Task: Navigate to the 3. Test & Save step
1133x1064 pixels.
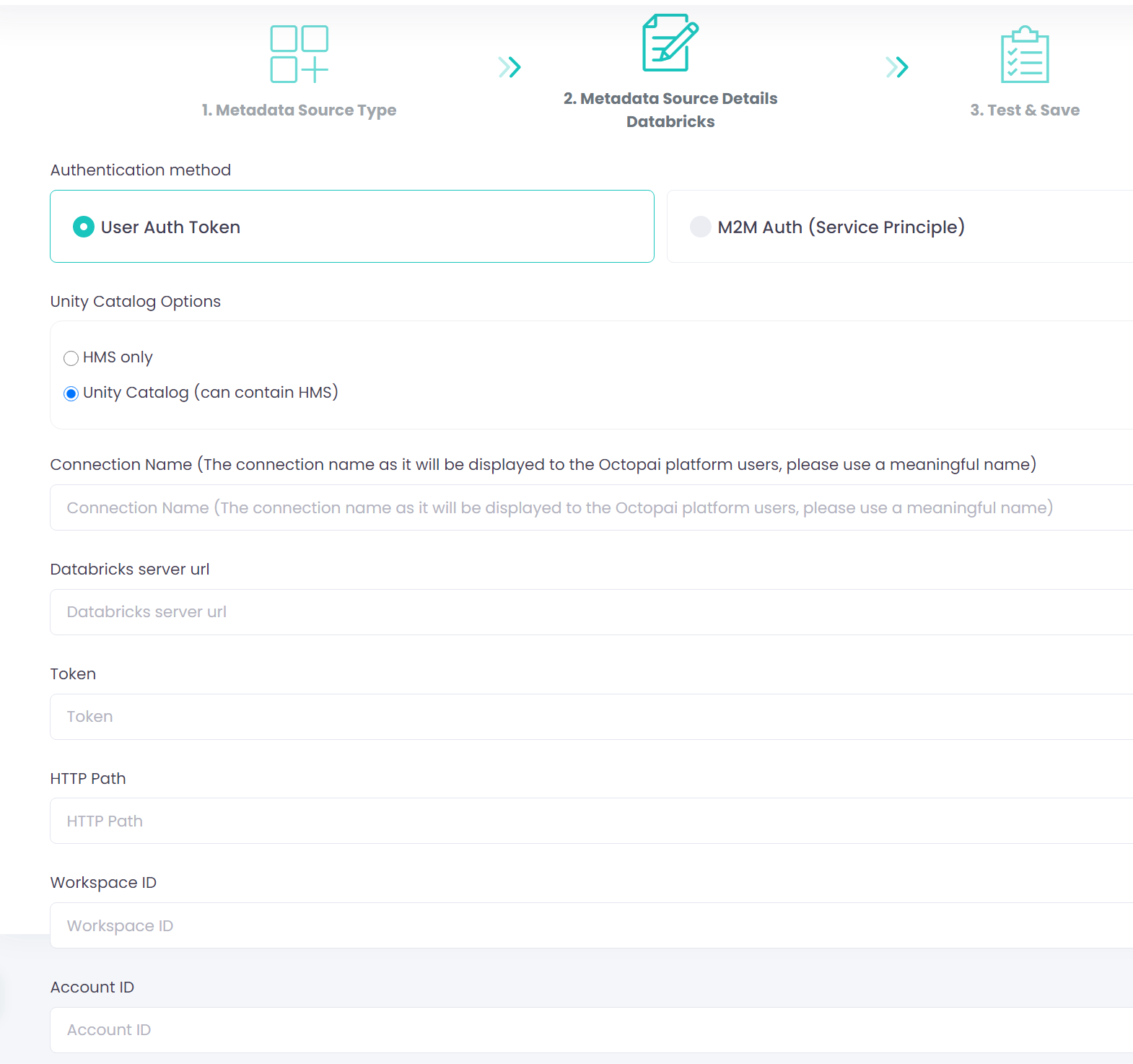Action: [1025, 110]
